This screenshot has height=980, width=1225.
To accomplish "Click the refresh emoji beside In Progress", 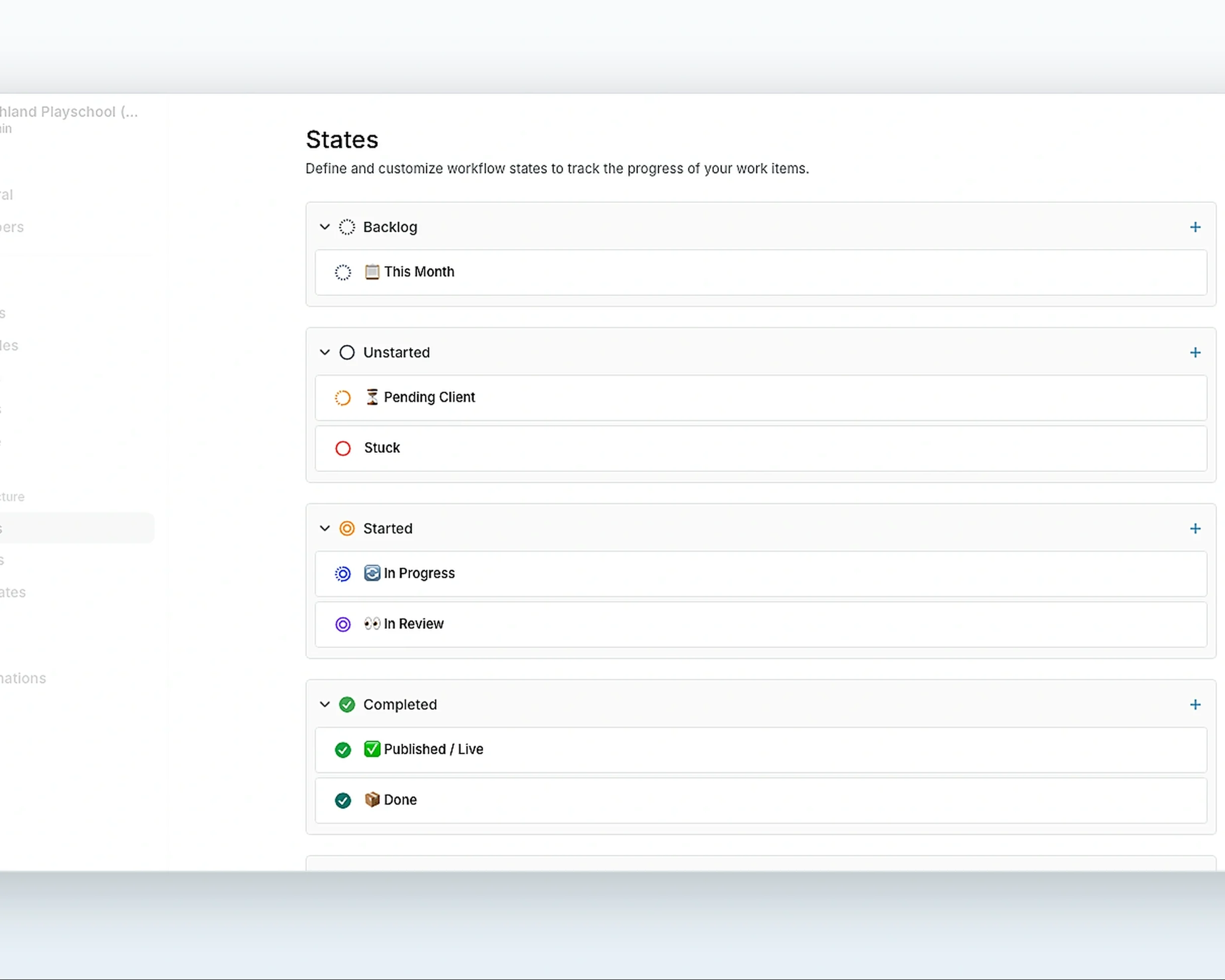I will 372,573.
